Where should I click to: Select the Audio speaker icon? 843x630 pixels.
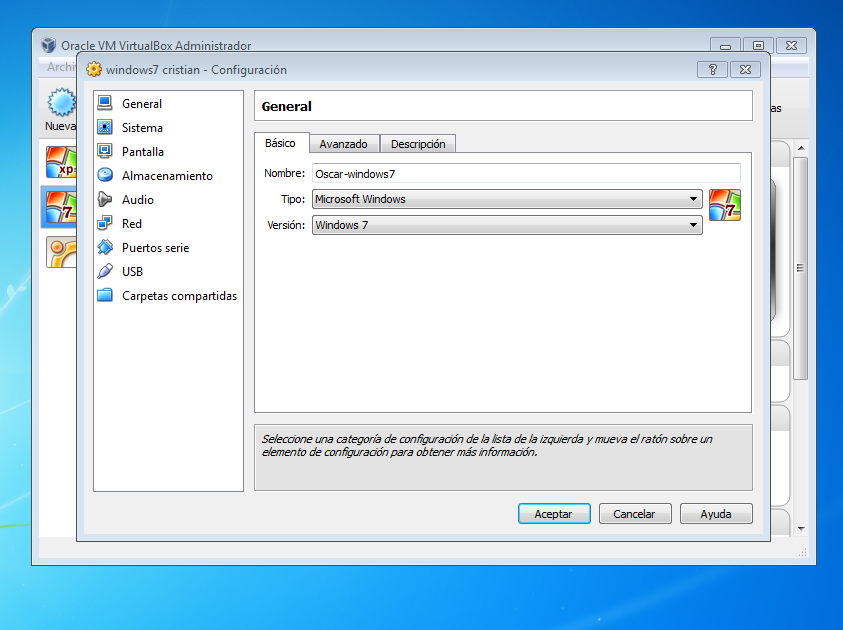(x=105, y=199)
